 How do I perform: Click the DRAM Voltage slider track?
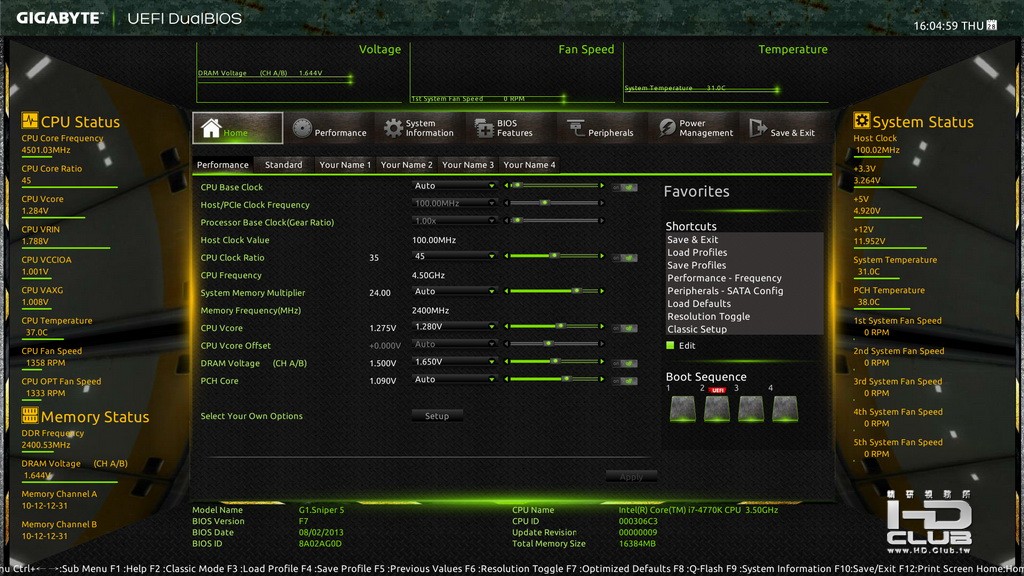coord(554,362)
